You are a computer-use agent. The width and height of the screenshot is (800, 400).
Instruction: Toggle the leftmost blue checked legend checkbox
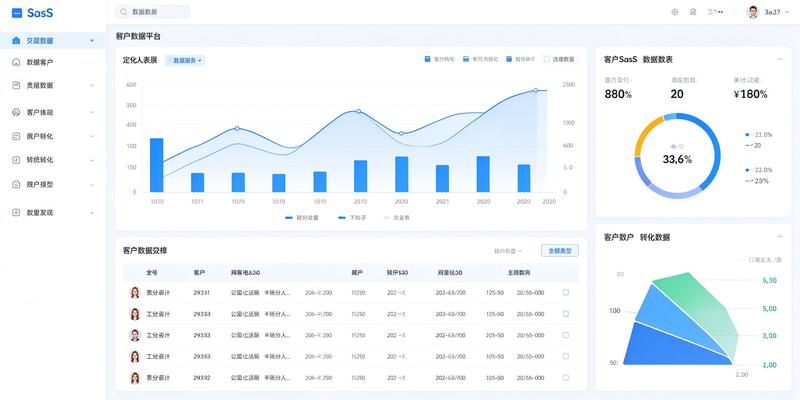428,59
